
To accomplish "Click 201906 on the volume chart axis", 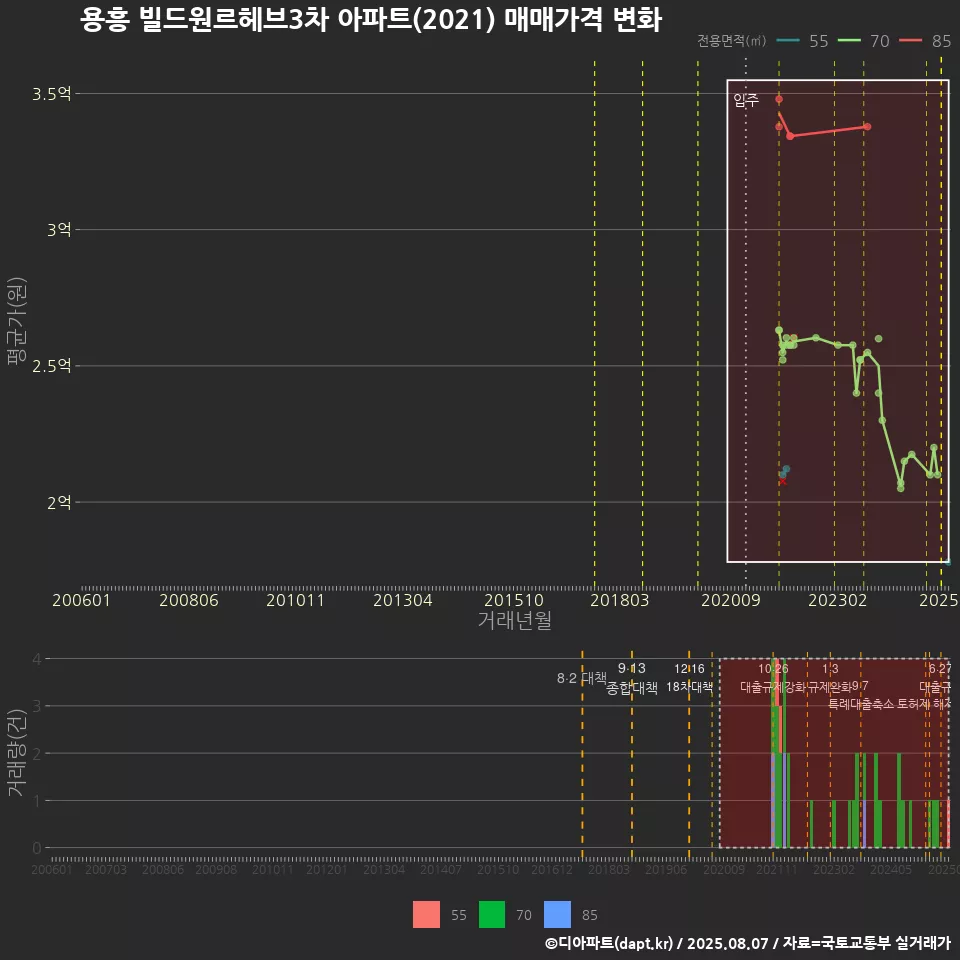I will (x=666, y=869).
